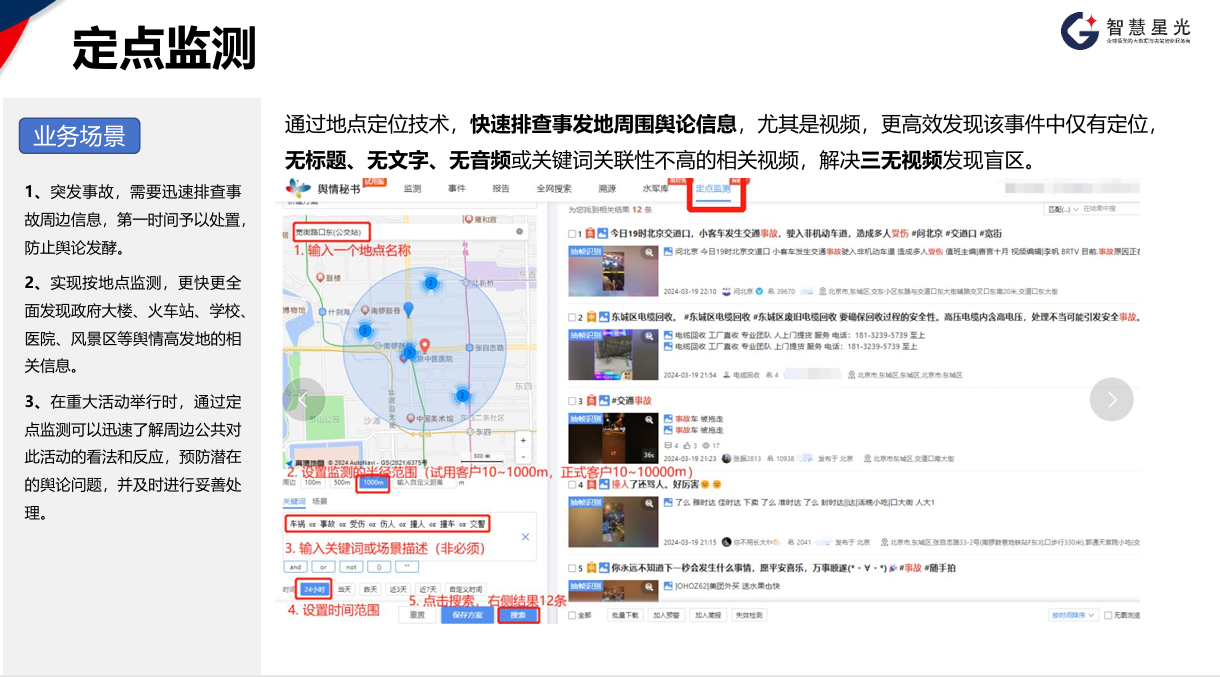This screenshot has height=677, width=1220.
Task: Click the blue 搜索 search button
Action: click(x=518, y=615)
